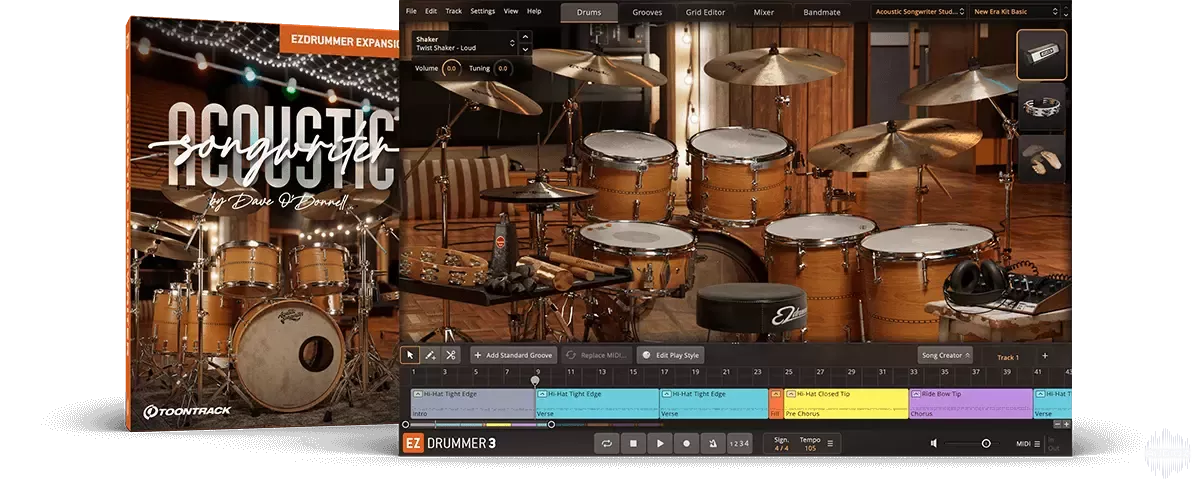The height and width of the screenshot is (488, 1200).
Task: Toggle the metronome icon
Action: (x=712, y=443)
